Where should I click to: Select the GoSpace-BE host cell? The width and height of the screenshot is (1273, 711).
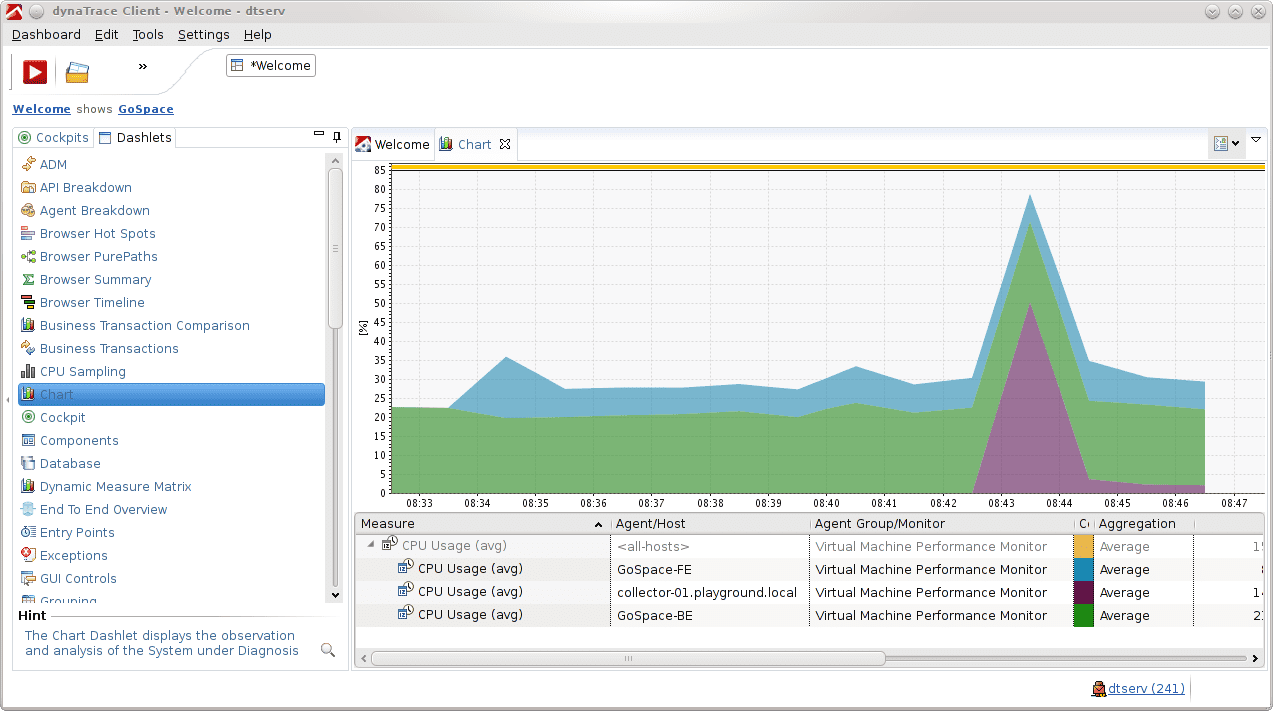pyautogui.click(x=709, y=615)
